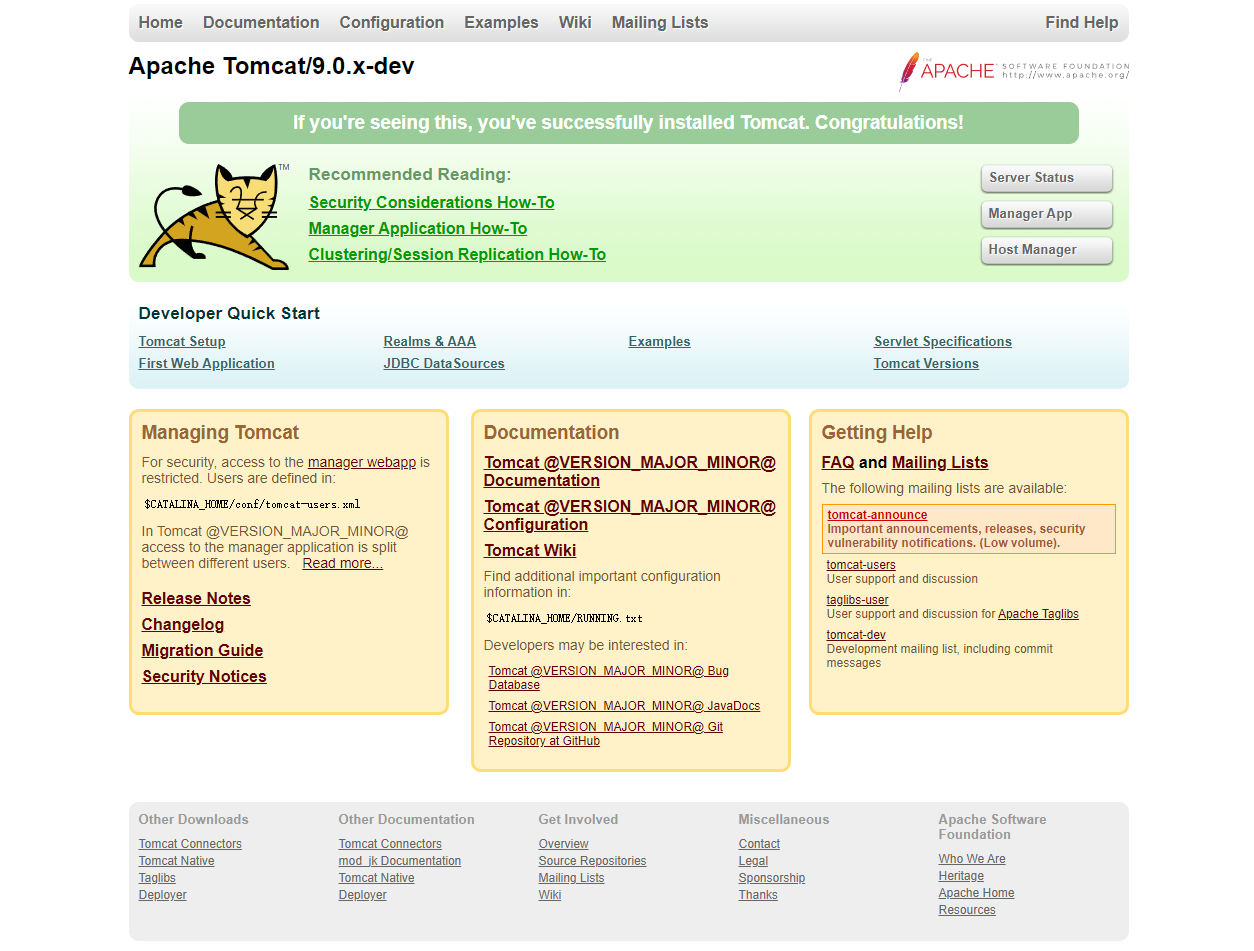The height and width of the screenshot is (951, 1254).
Task: Open Source Repositories footer link
Action: click(x=592, y=861)
